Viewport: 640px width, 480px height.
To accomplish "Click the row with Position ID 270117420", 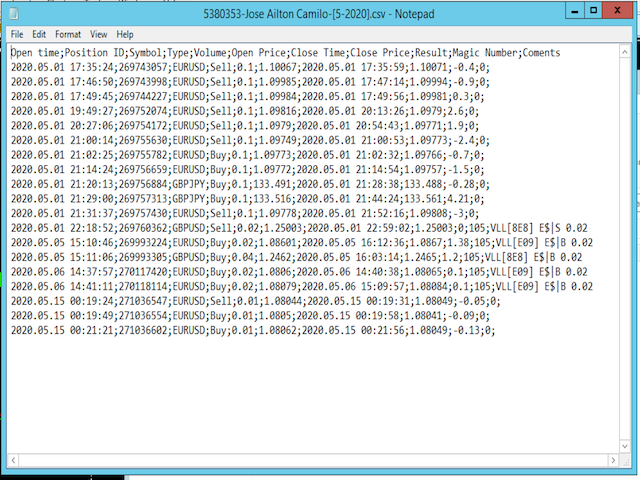I will (x=299, y=272).
